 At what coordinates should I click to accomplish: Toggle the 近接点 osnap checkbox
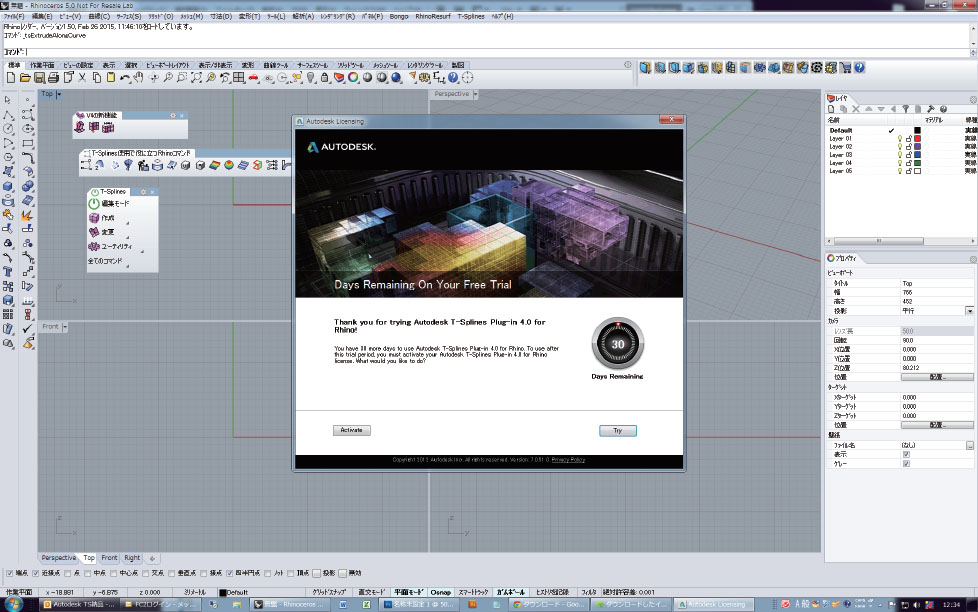pos(36,573)
